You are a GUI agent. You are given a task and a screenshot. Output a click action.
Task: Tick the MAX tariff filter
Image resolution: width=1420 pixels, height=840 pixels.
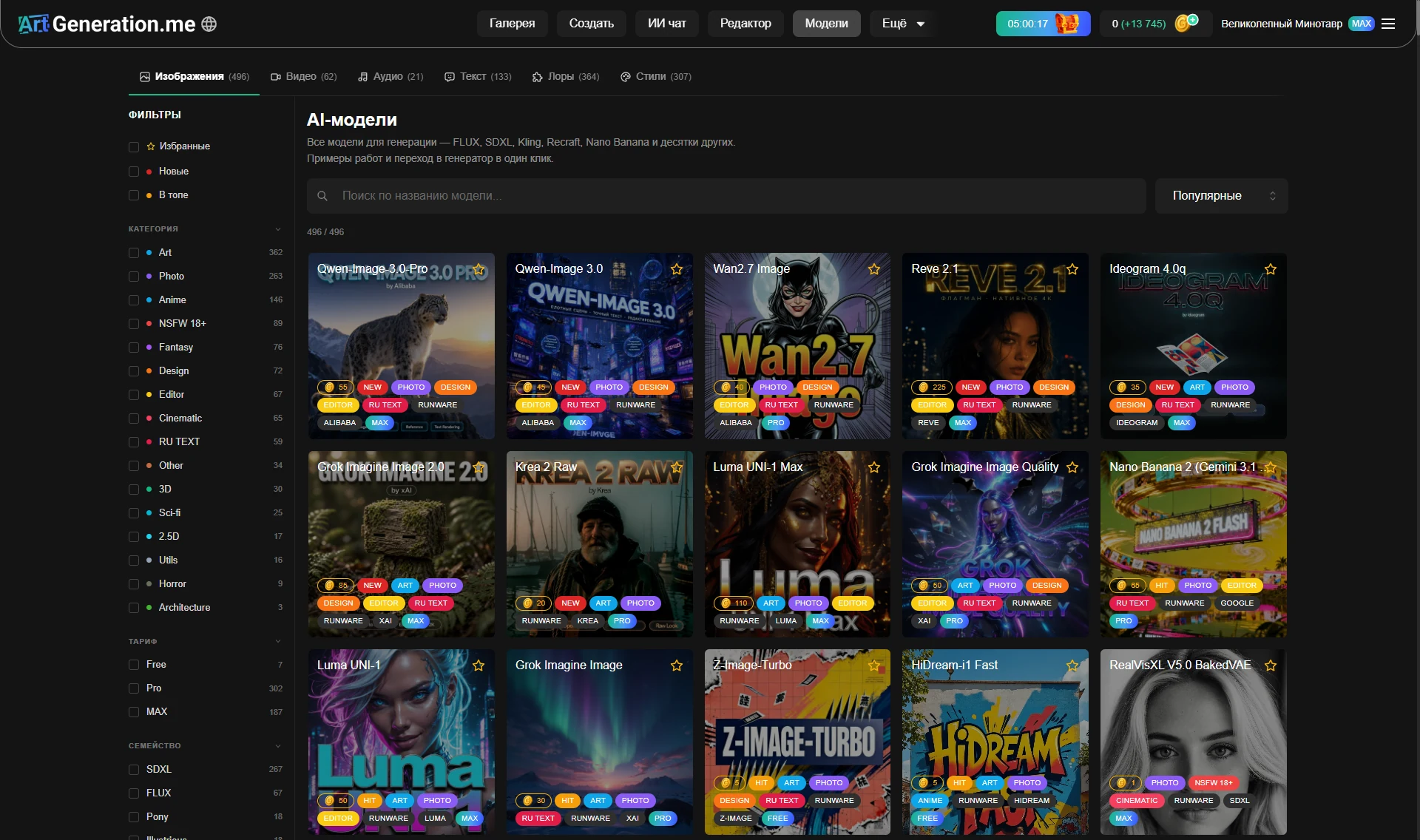134,712
